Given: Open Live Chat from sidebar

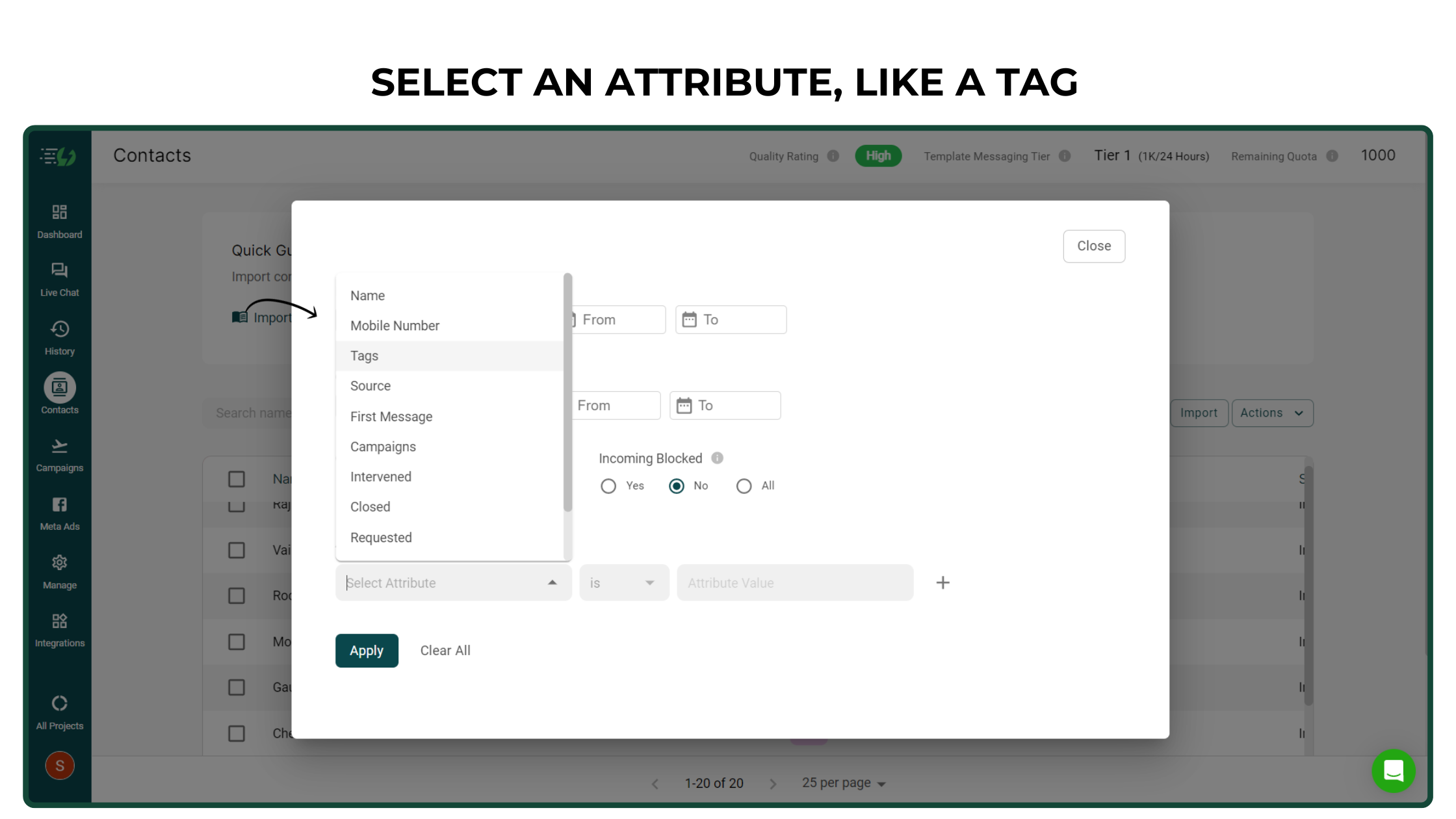Looking at the screenshot, I should (x=59, y=270).
